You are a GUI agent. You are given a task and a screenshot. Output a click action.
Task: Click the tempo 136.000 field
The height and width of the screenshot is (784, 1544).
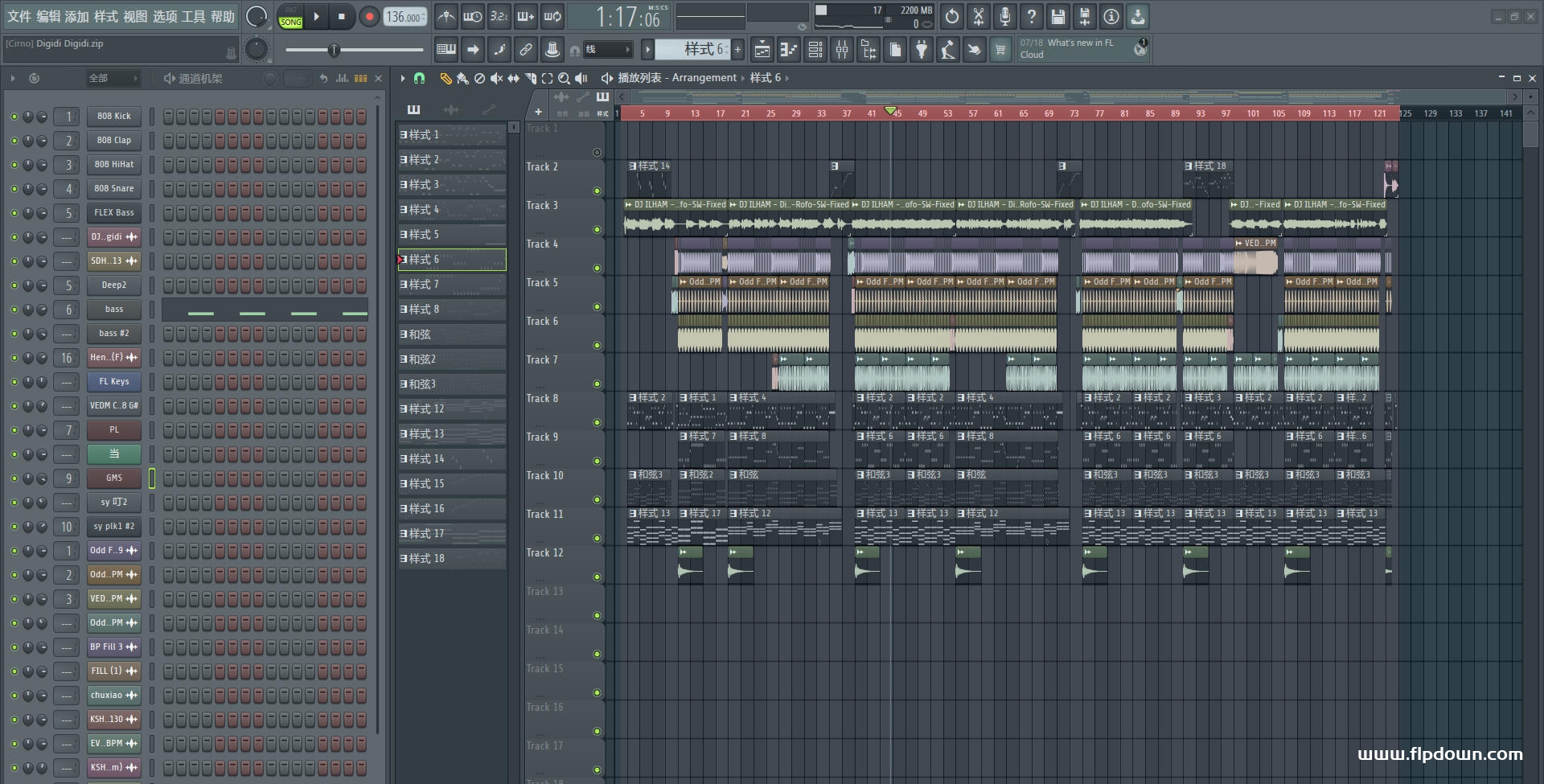(406, 17)
